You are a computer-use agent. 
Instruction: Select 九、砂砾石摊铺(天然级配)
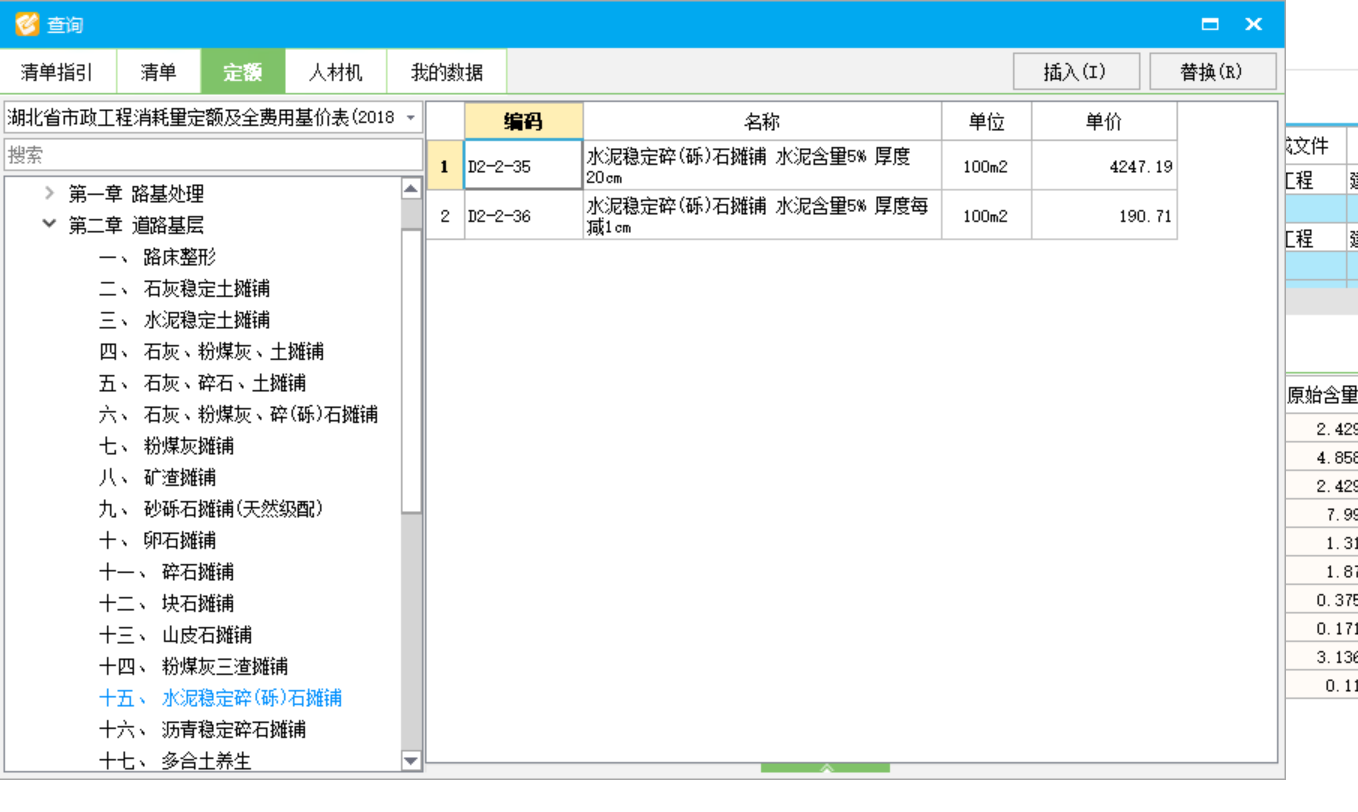[211, 509]
